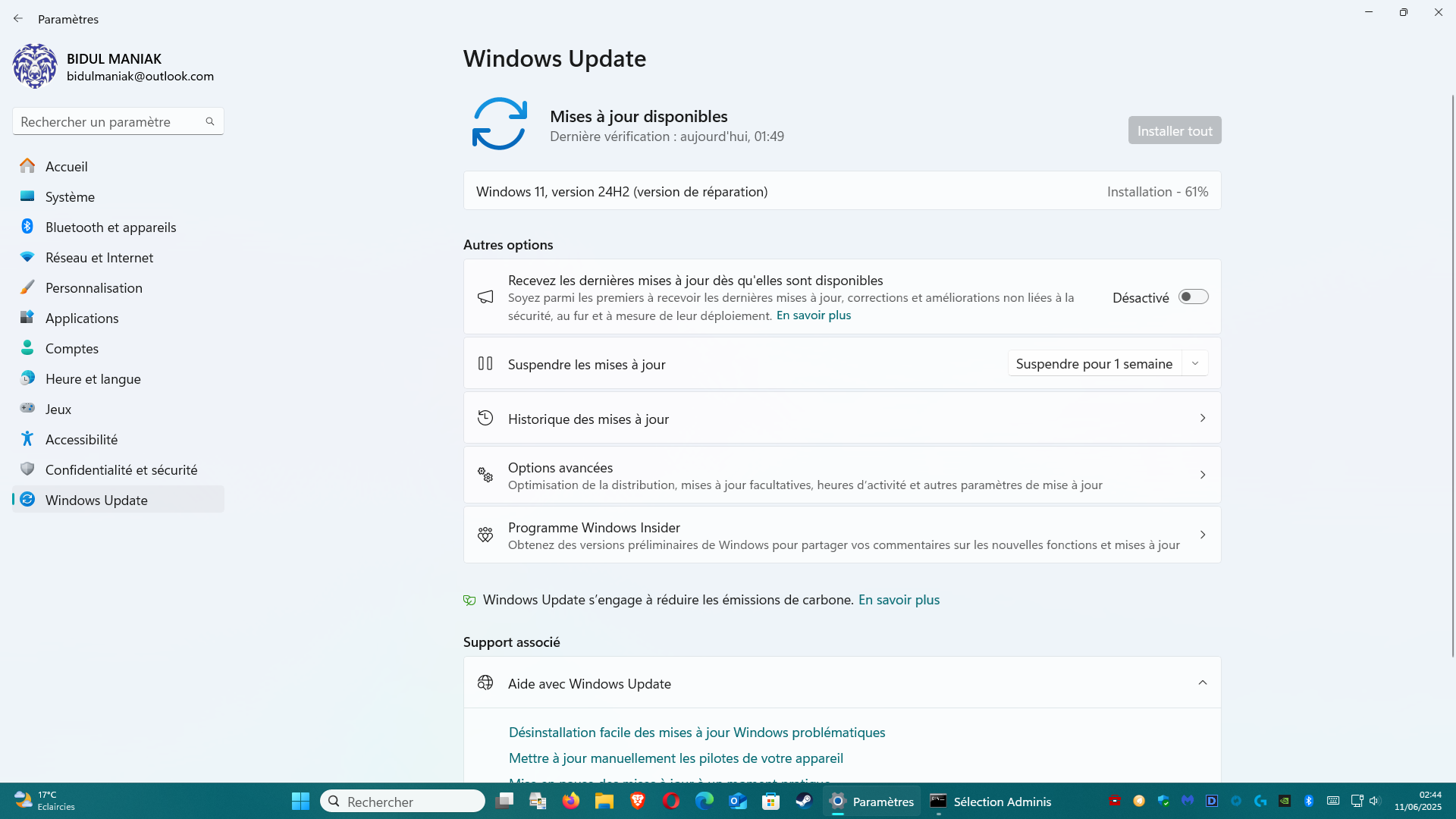The image size is (1456, 819).
Task: Open Confidentialité et sécurité
Action: pos(118,469)
